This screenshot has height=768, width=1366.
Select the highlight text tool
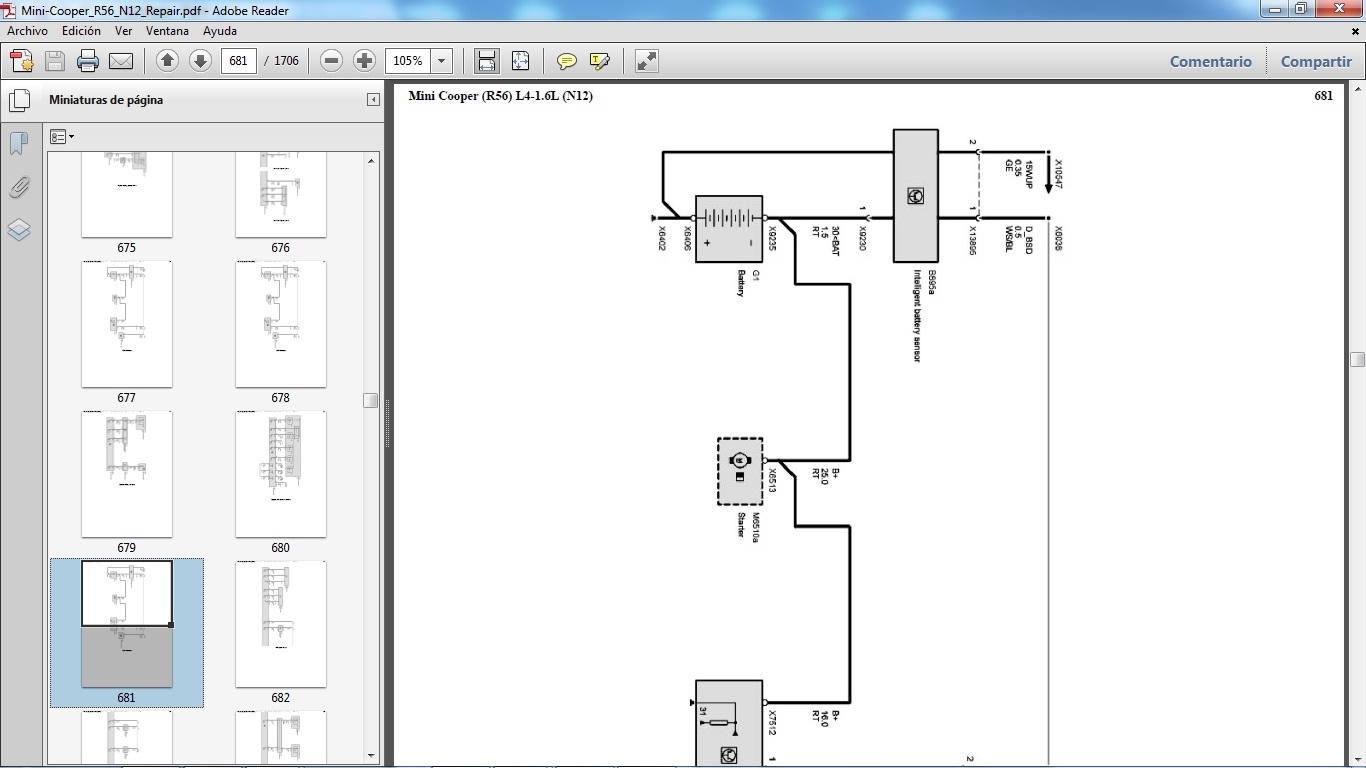[x=600, y=61]
